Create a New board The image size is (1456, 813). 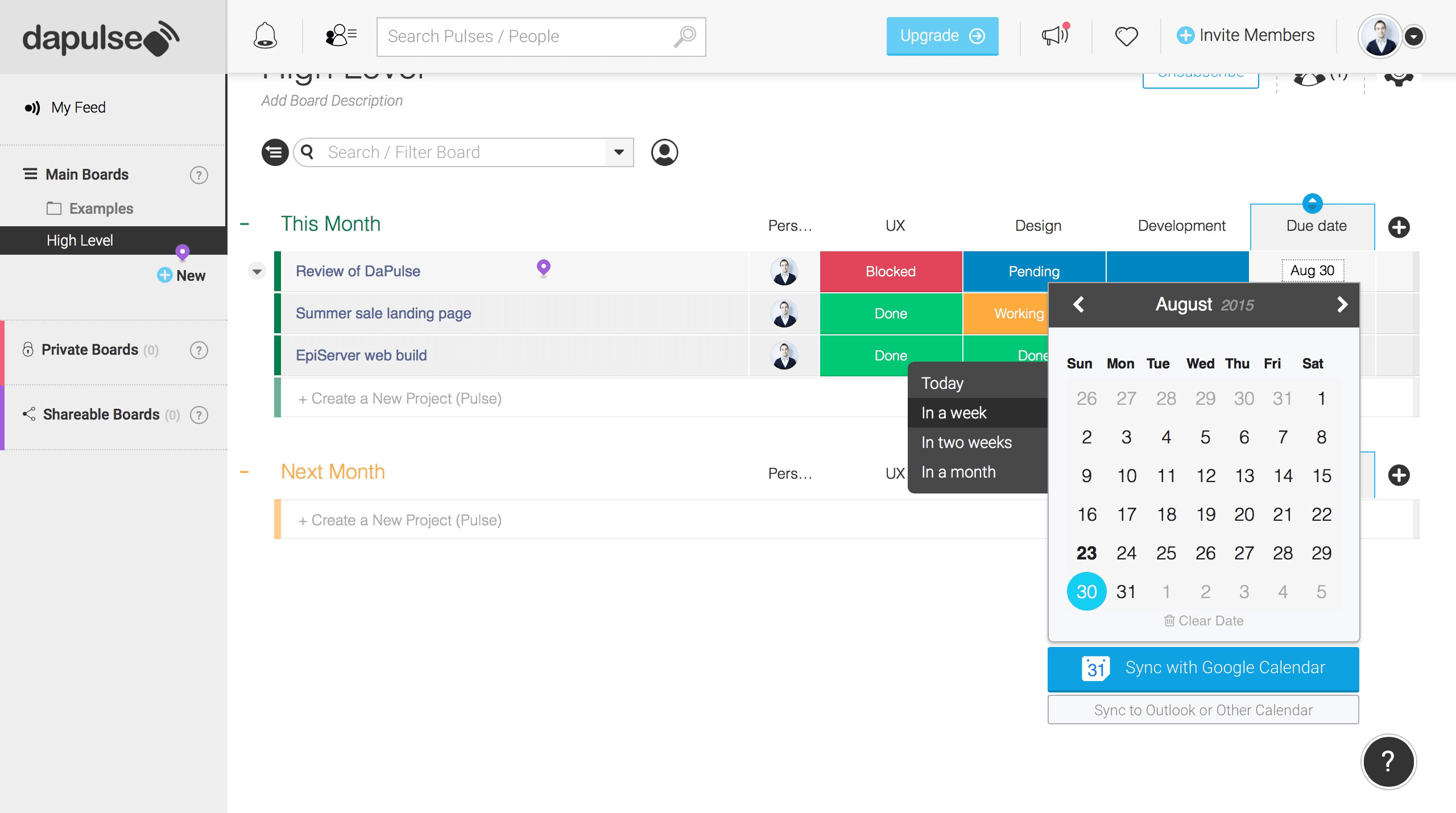click(x=181, y=275)
